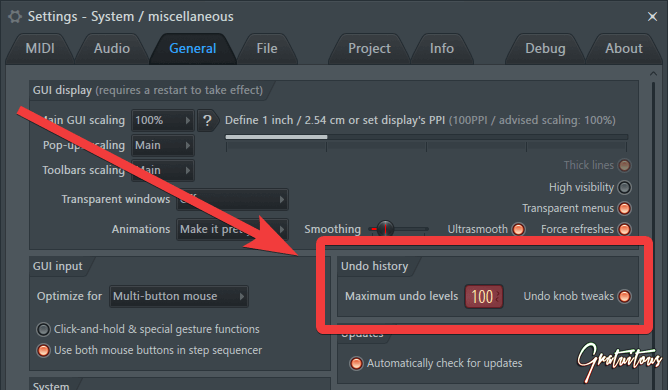
Task: Toggle Use both mouse buttons in step sequencer
Action: pyautogui.click(x=43, y=350)
